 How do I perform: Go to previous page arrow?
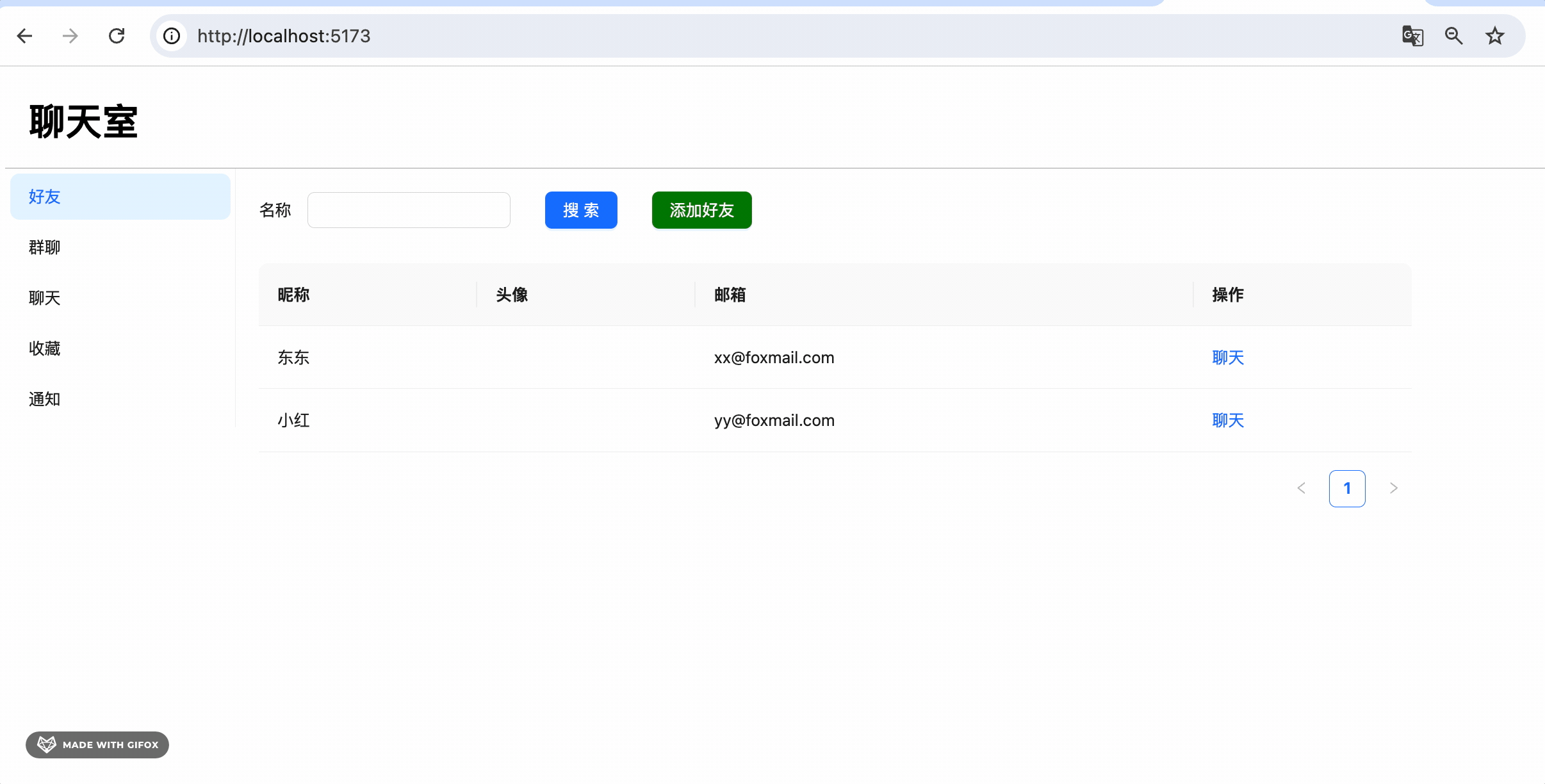1301,488
